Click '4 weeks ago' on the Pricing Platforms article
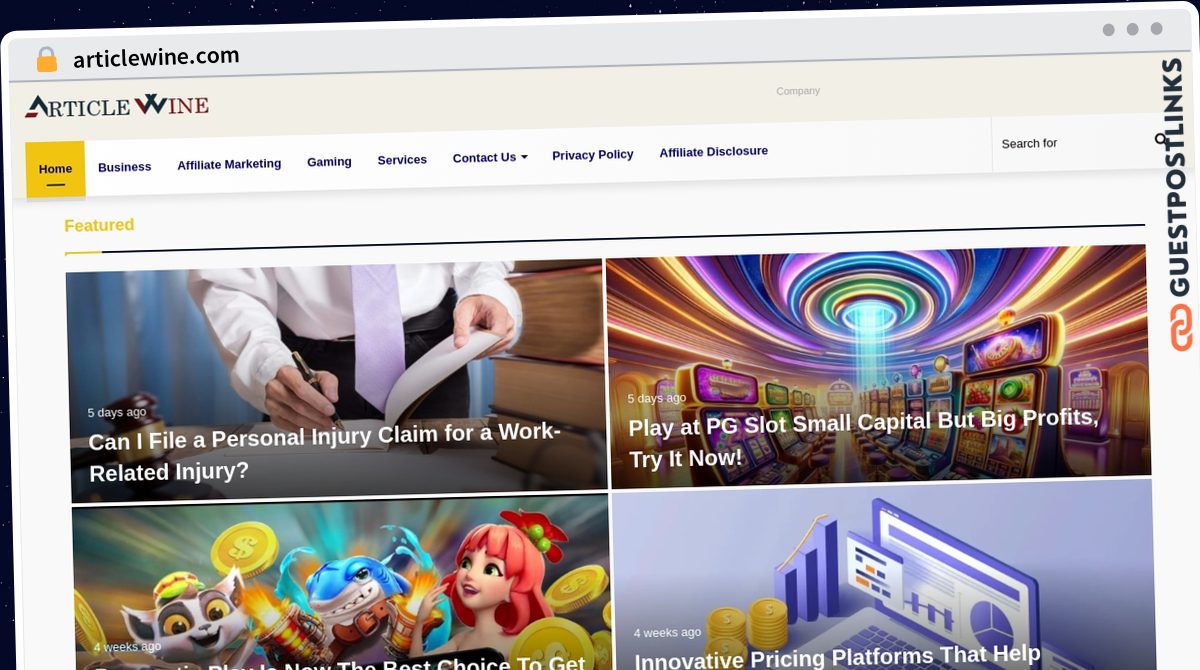Viewport: 1200px width, 670px height. (x=667, y=633)
